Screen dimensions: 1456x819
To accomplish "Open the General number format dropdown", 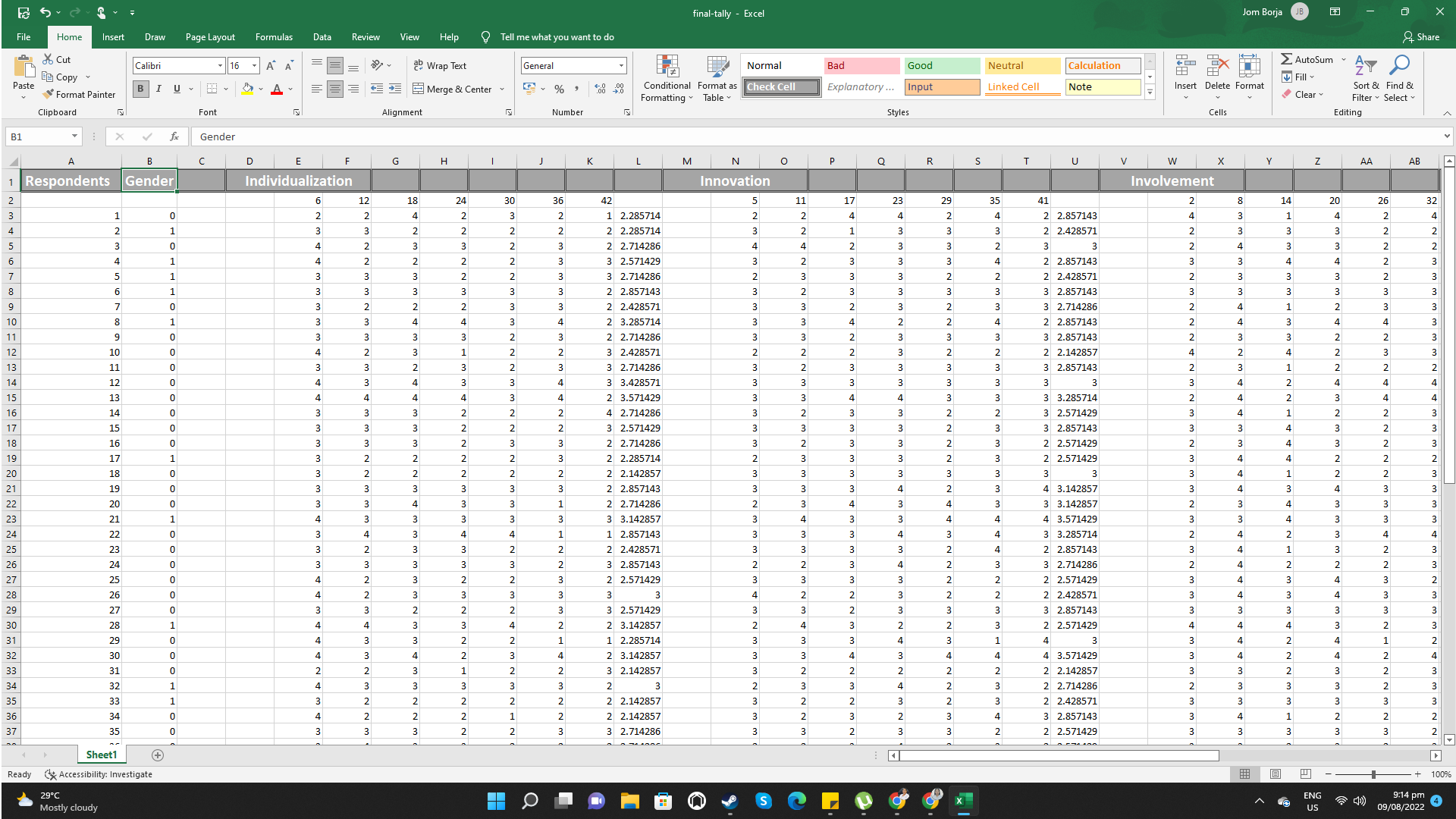I will click(621, 66).
